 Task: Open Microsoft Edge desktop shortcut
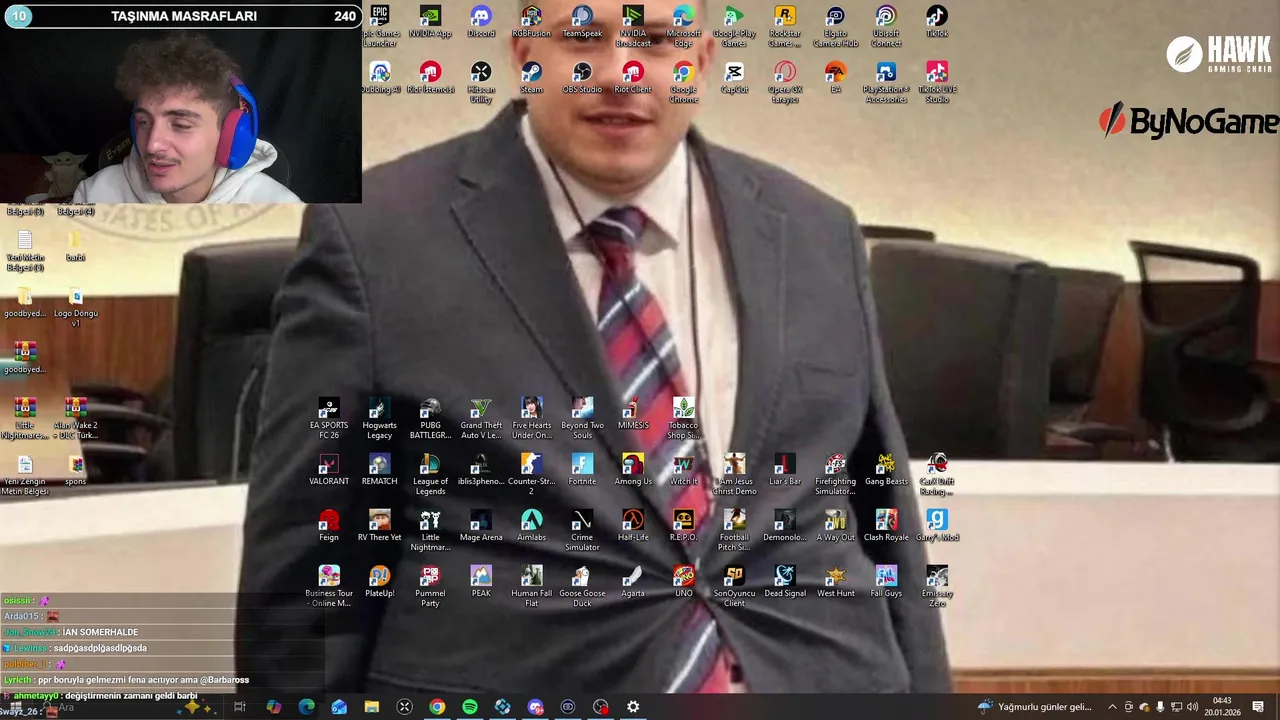(683, 26)
